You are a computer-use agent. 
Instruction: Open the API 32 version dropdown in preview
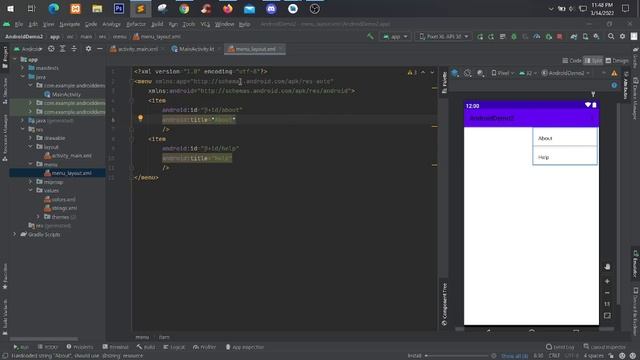coord(528,73)
